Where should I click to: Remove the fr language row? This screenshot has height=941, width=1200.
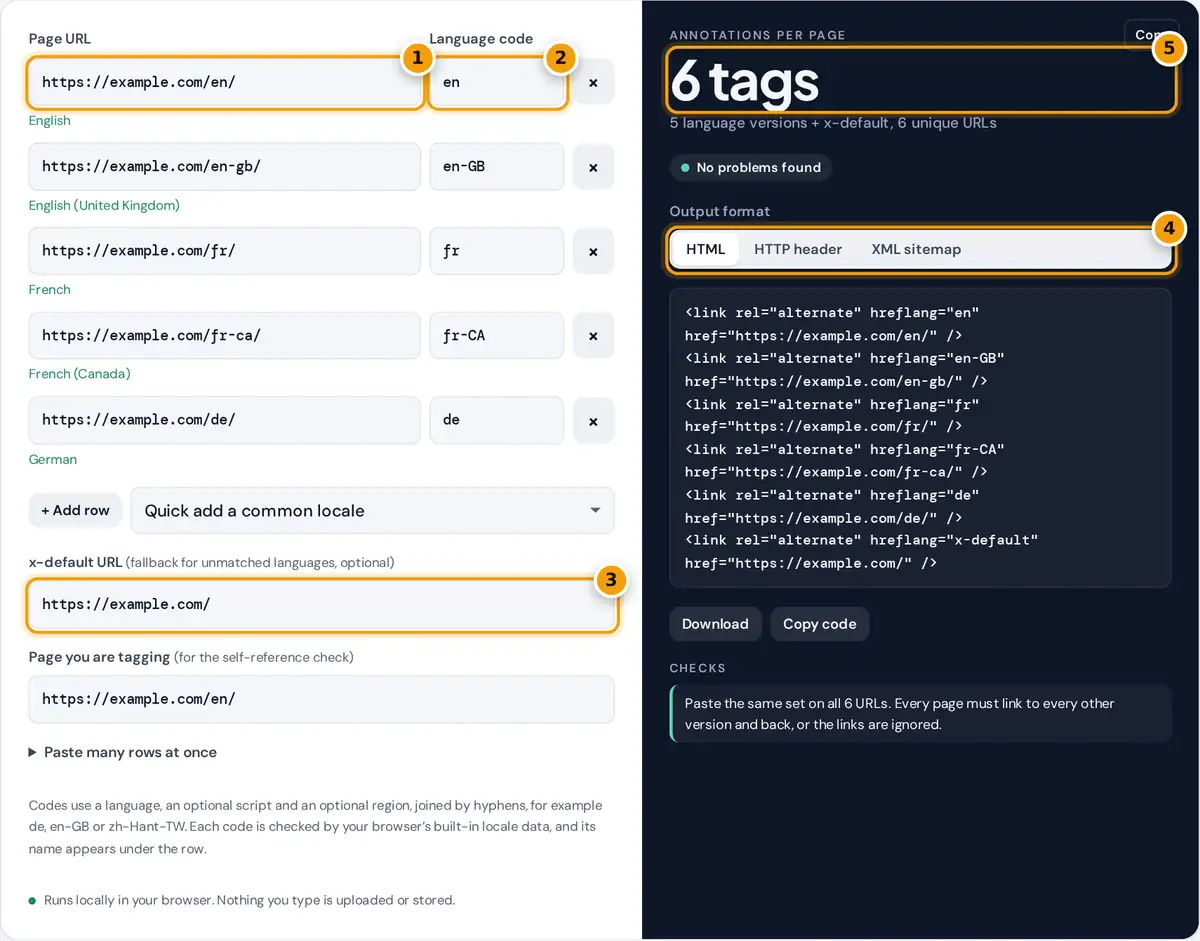point(593,251)
